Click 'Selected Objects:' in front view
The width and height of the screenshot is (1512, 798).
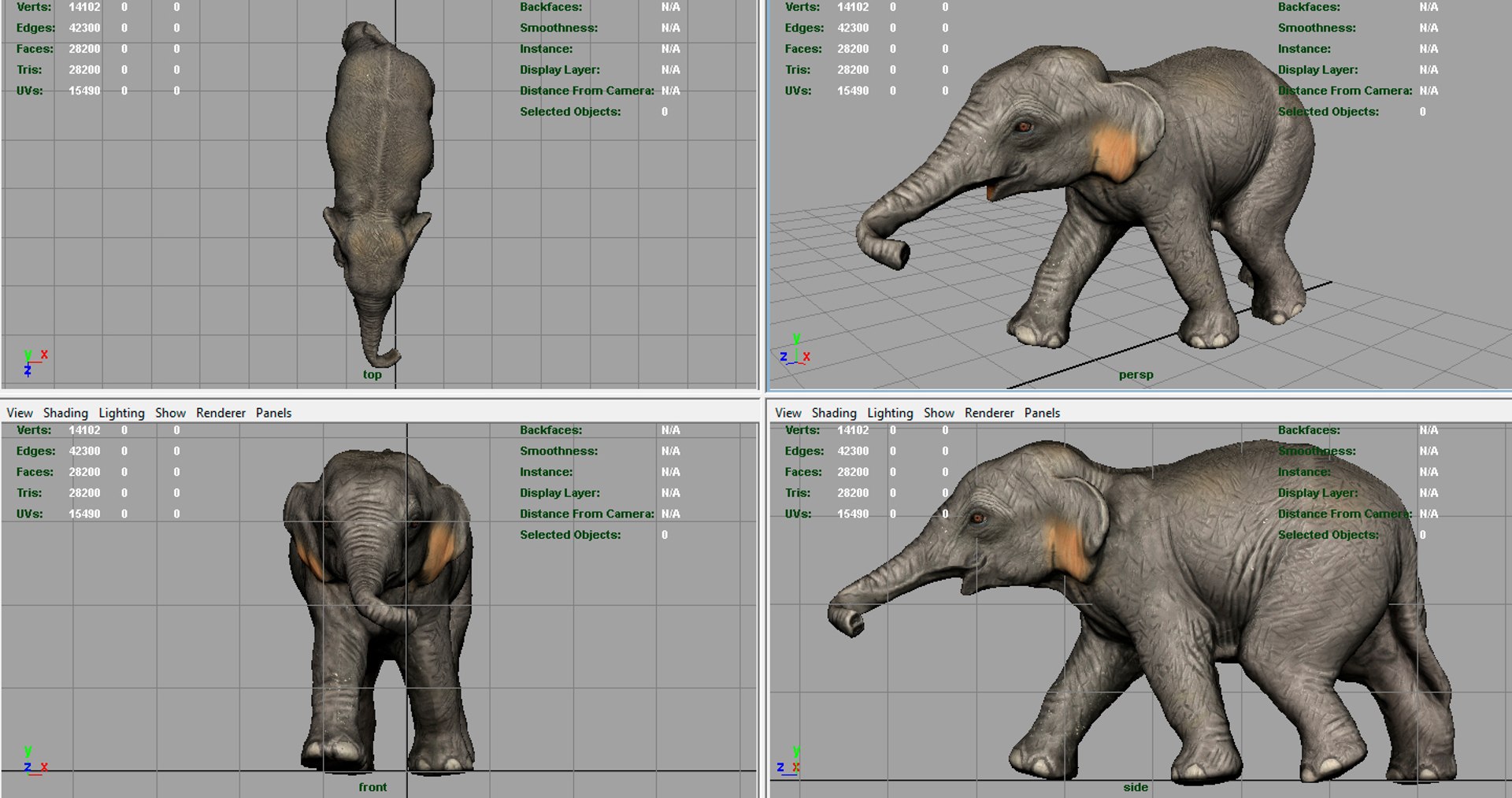point(570,535)
